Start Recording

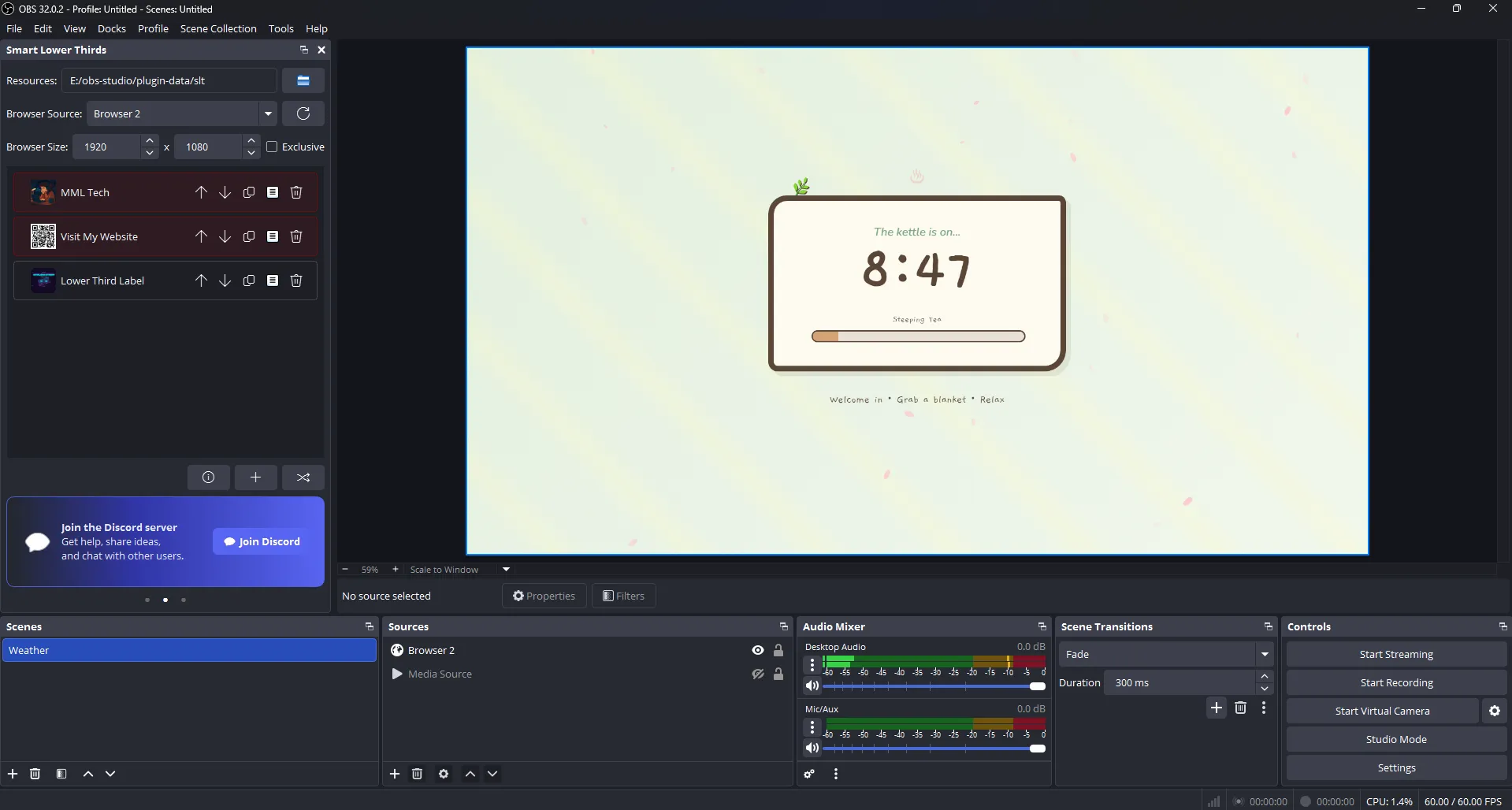point(1396,682)
